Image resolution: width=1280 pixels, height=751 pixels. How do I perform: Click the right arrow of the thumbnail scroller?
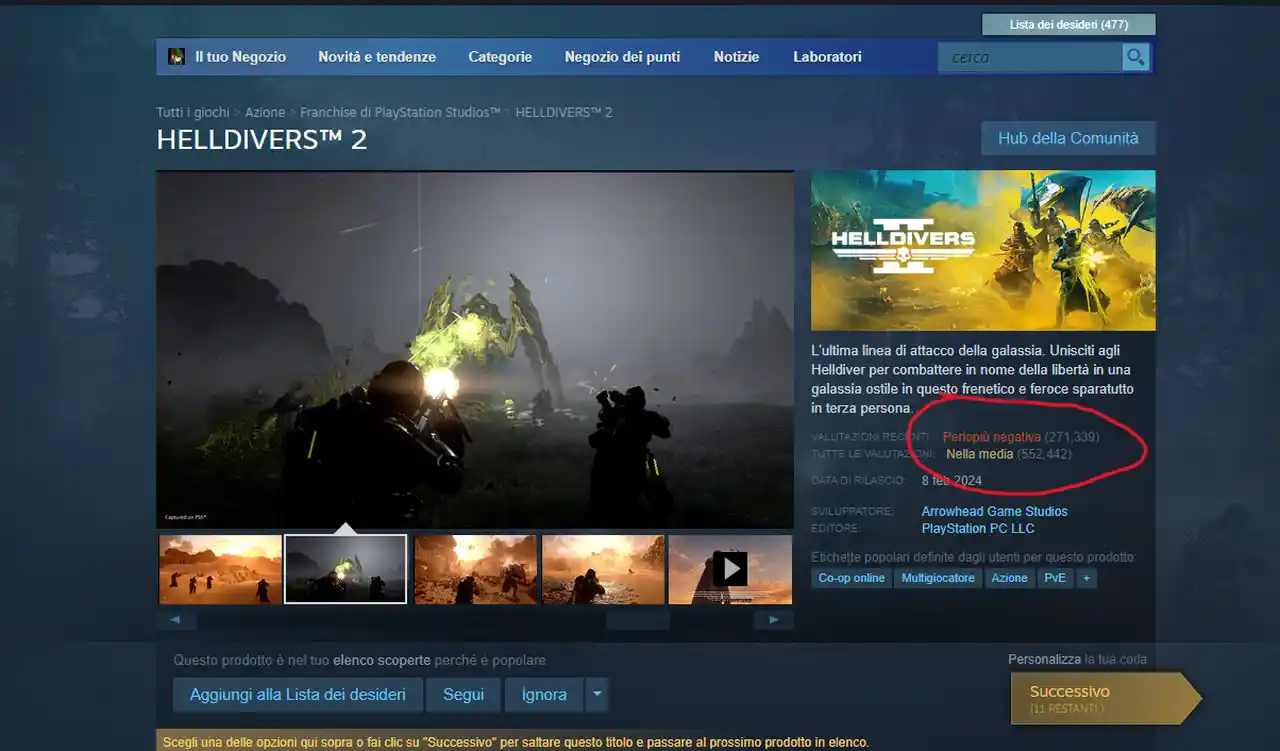tap(773, 620)
